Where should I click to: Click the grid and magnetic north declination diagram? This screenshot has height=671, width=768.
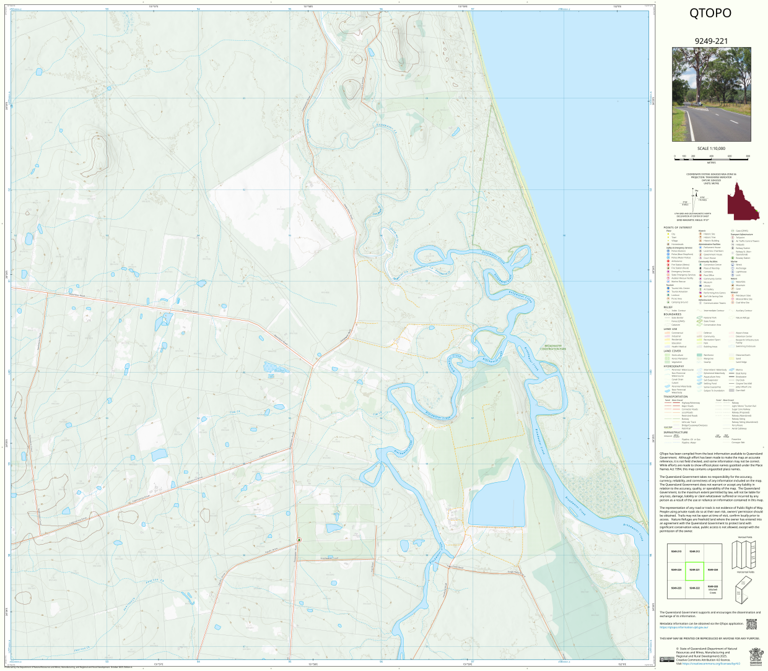[695, 199]
